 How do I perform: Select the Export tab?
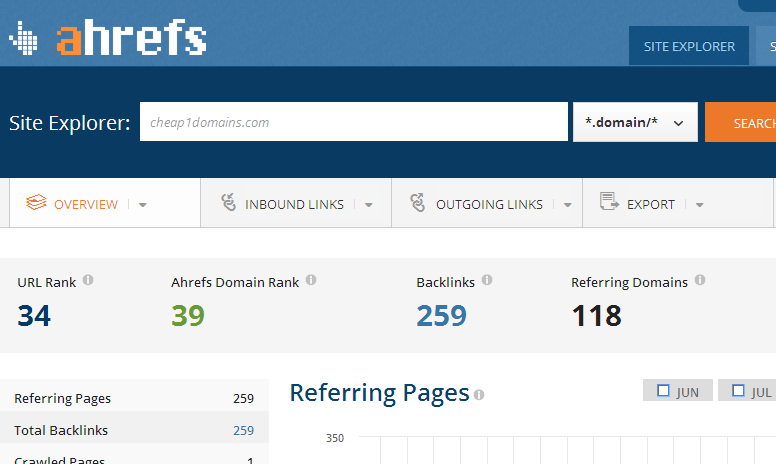coord(678,203)
